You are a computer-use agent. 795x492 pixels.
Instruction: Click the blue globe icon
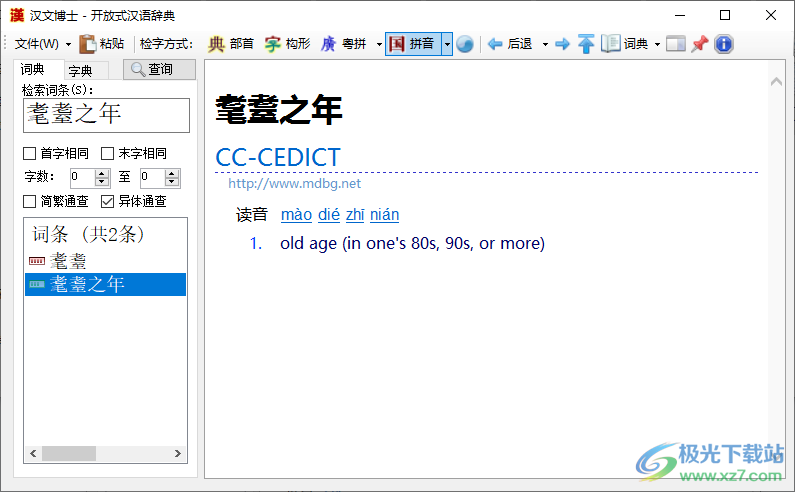click(464, 44)
